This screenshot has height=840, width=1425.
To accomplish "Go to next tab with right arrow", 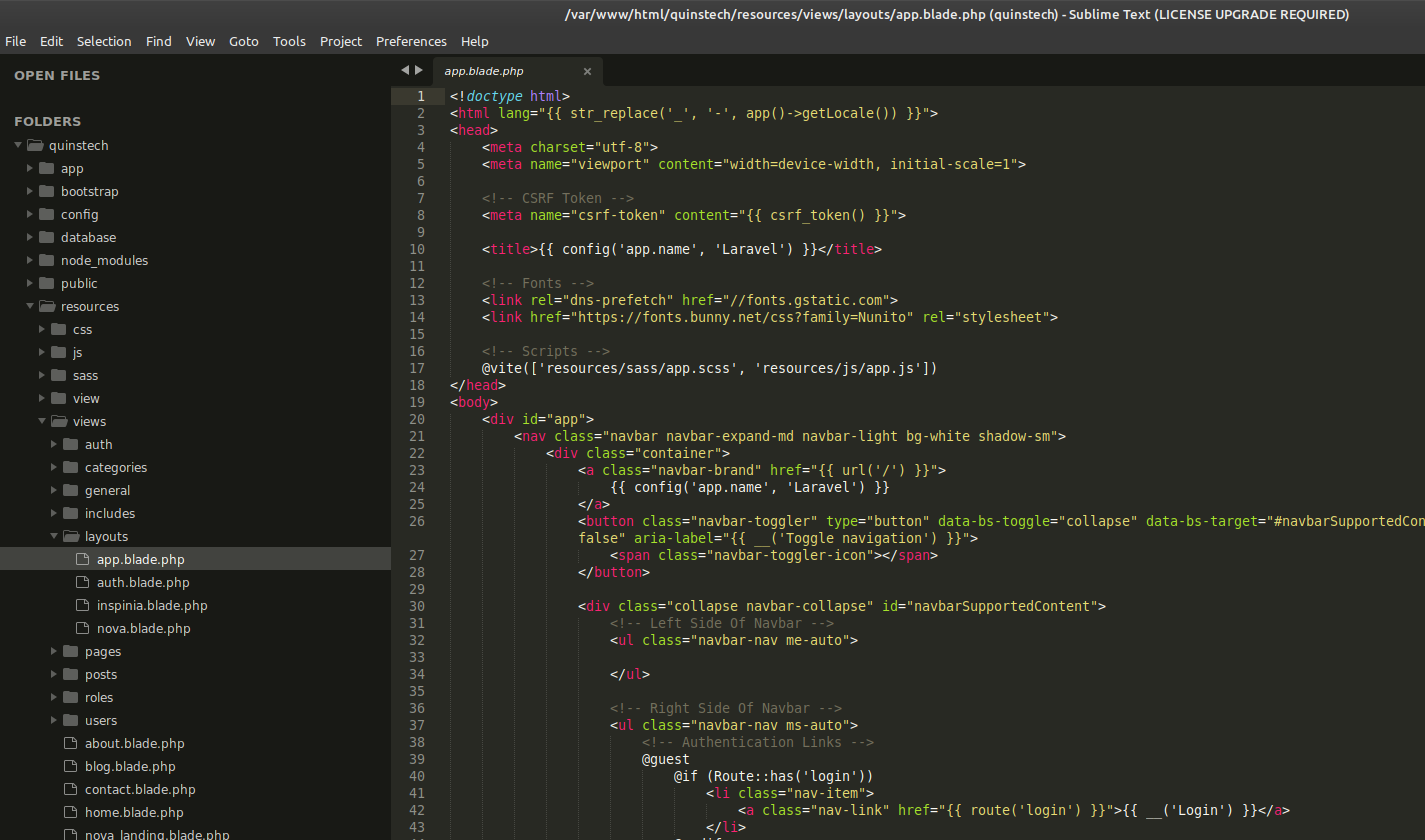I will [418, 70].
